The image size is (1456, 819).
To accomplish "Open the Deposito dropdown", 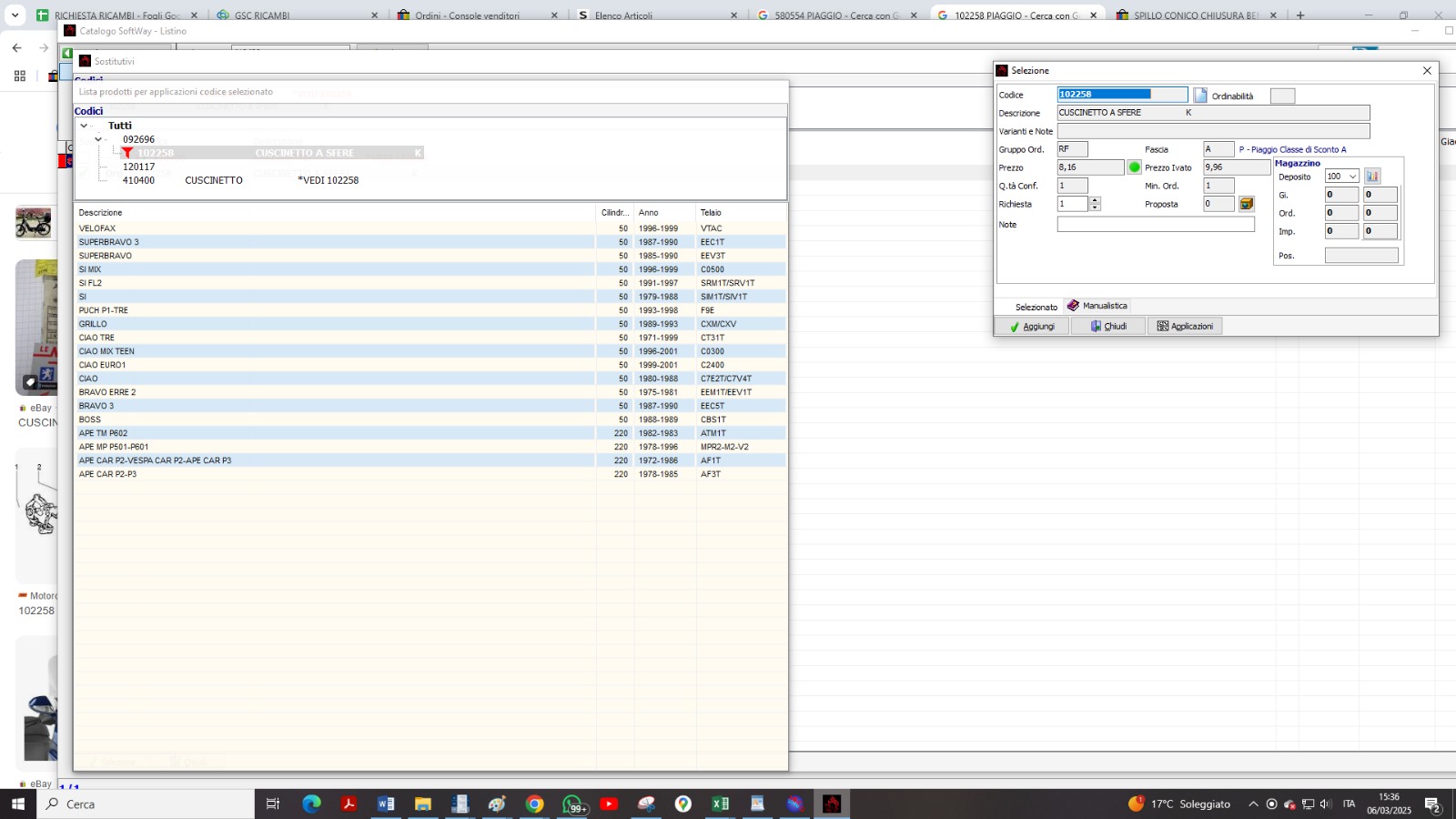I will coord(1352,177).
